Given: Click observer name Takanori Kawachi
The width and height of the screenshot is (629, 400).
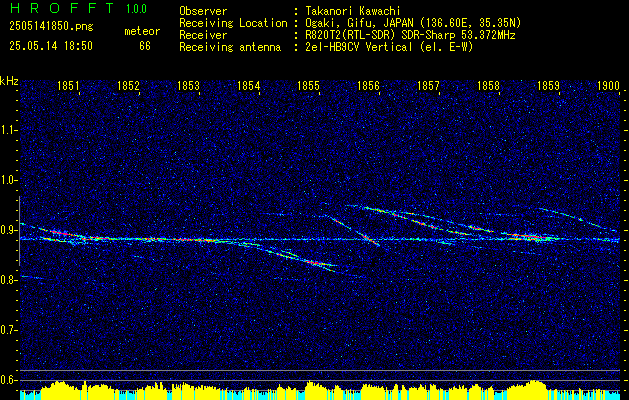Looking at the screenshot, I should pyautogui.click(x=352, y=11).
